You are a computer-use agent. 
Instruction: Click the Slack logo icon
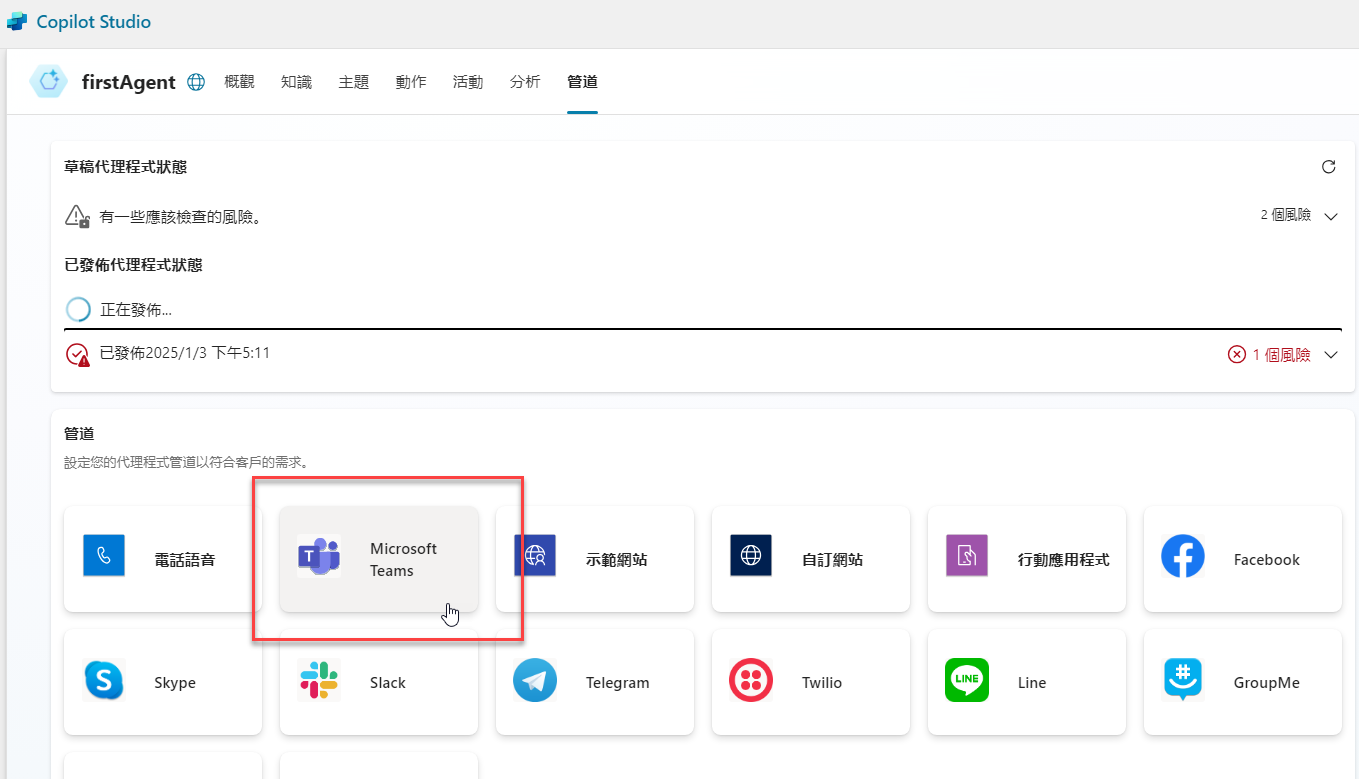click(x=319, y=680)
